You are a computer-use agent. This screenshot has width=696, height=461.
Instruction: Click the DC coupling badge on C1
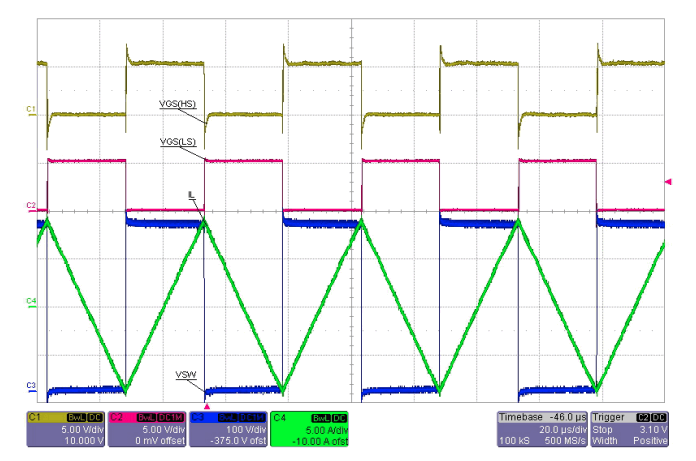coord(95,418)
